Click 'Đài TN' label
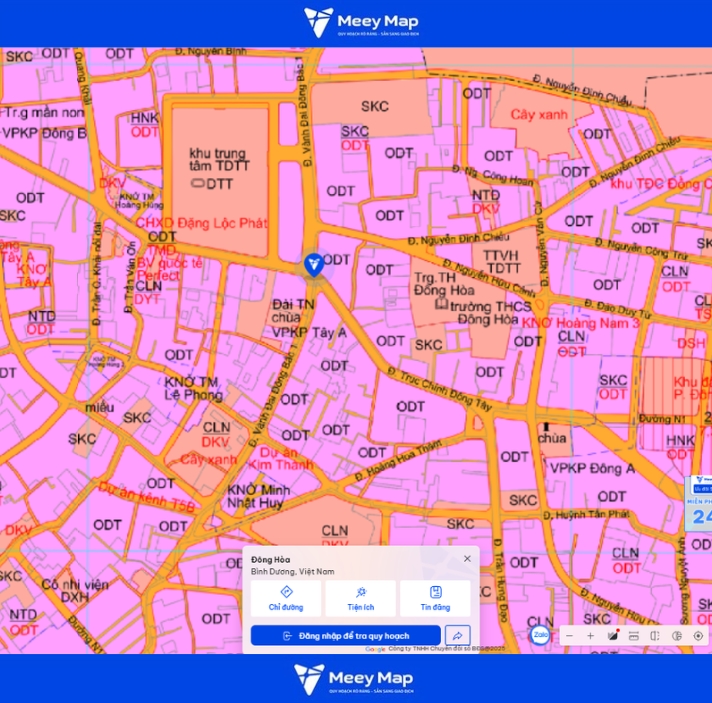The height and width of the screenshot is (703, 712). pos(293,304)
